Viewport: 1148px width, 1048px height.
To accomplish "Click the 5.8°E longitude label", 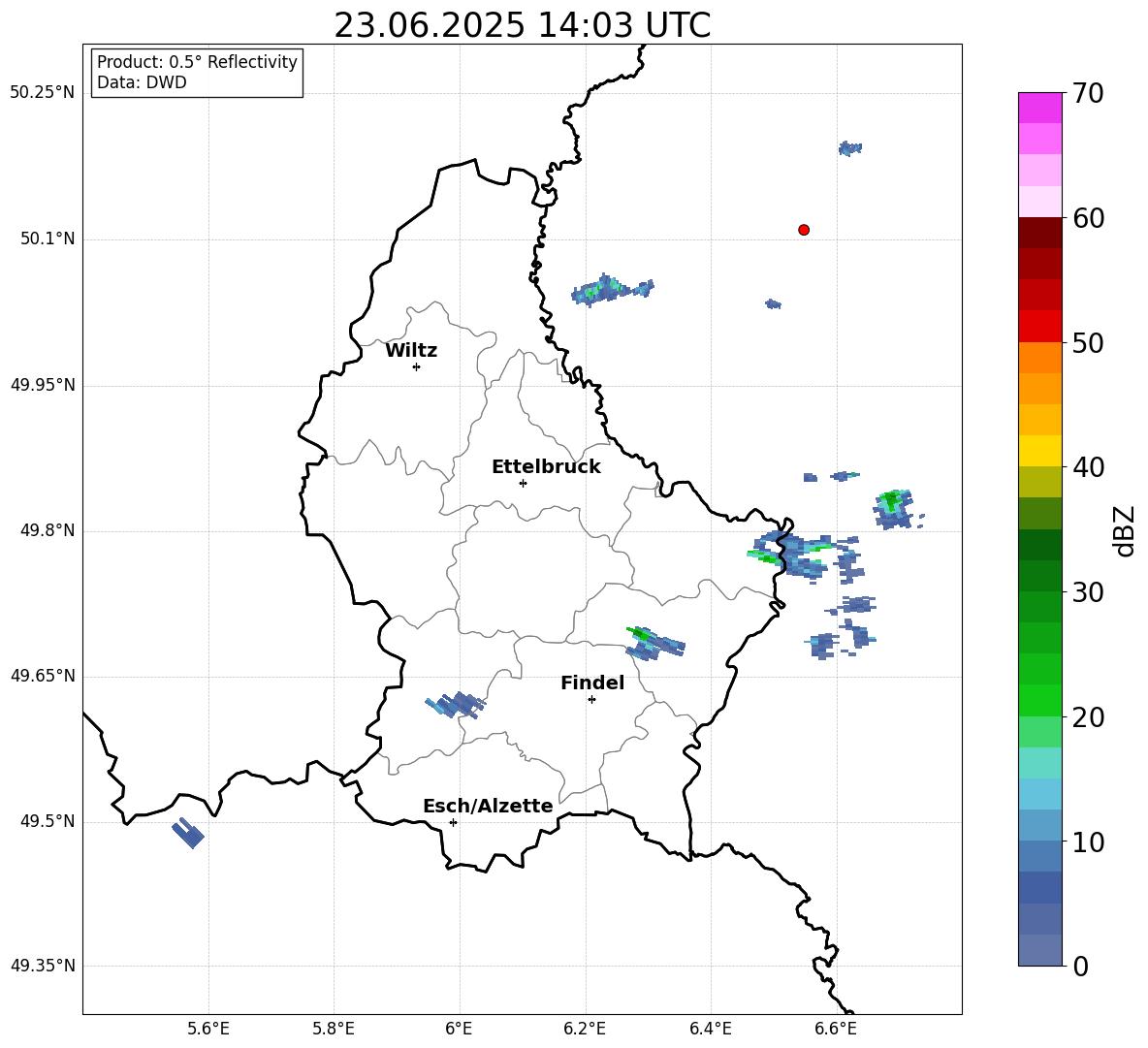I will click(334, 1029).
